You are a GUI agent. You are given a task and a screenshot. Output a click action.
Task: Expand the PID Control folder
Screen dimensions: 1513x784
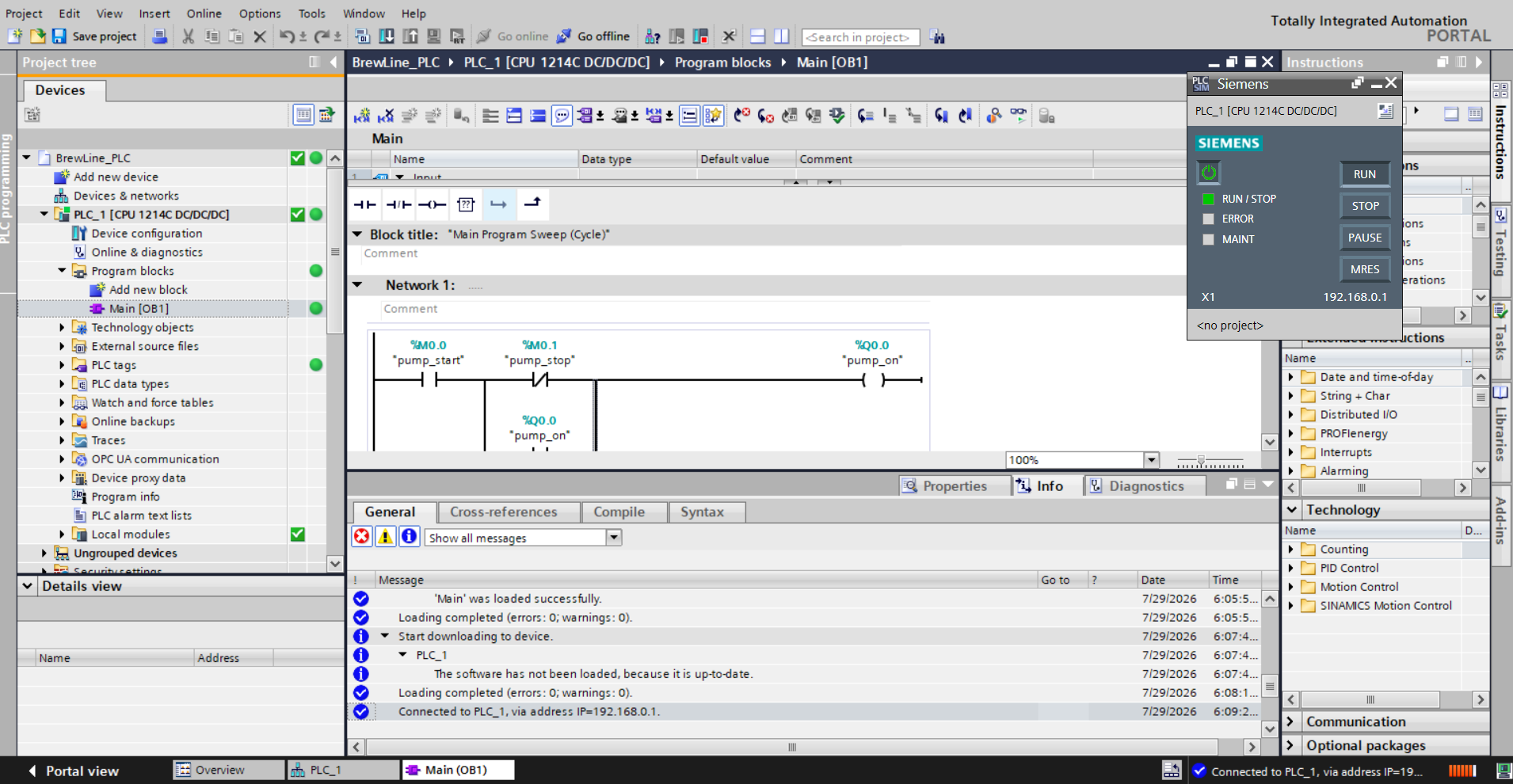(1290, 568)
